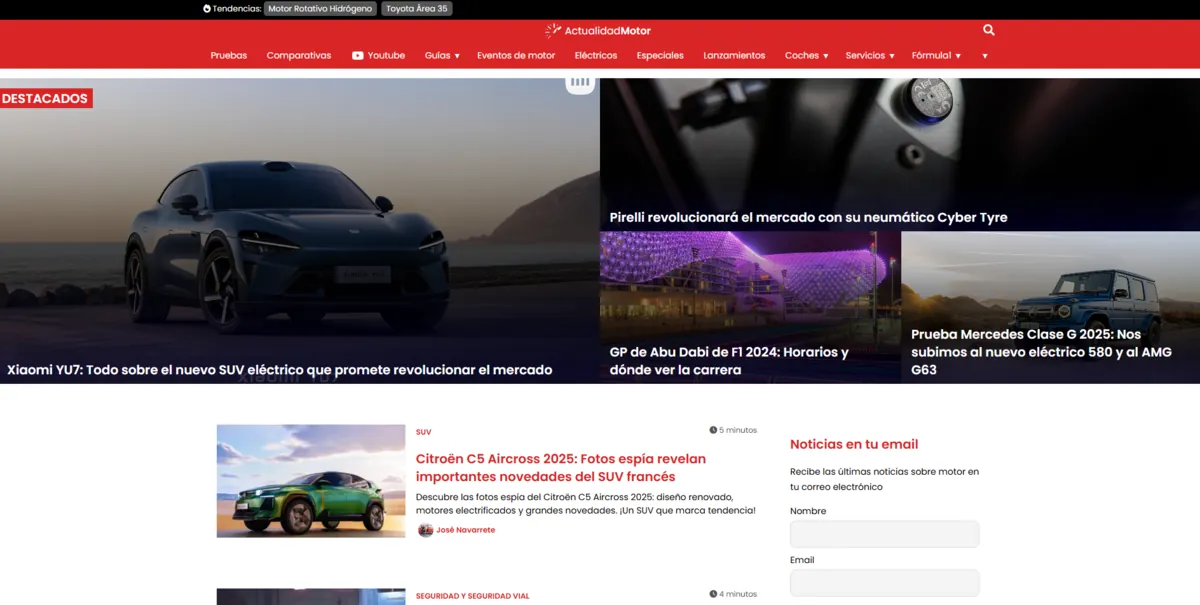The height and width of the screenshot is (605, 1200).
Task: Open the Prueba Mercedes Clase G 2025 article
Action: pyautogui.click(x=1042, y=352)
